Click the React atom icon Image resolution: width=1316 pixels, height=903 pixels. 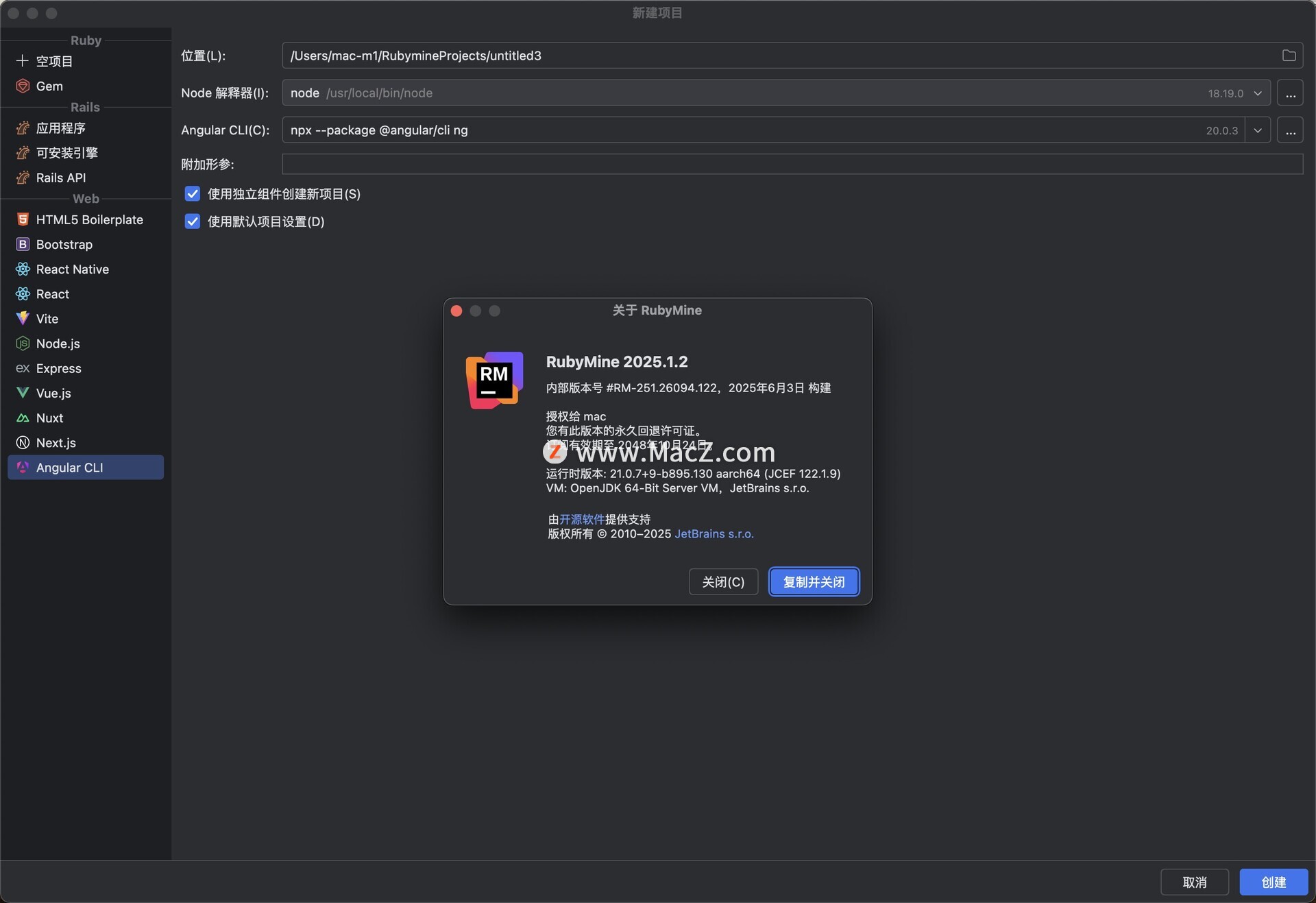pos(23,293)
